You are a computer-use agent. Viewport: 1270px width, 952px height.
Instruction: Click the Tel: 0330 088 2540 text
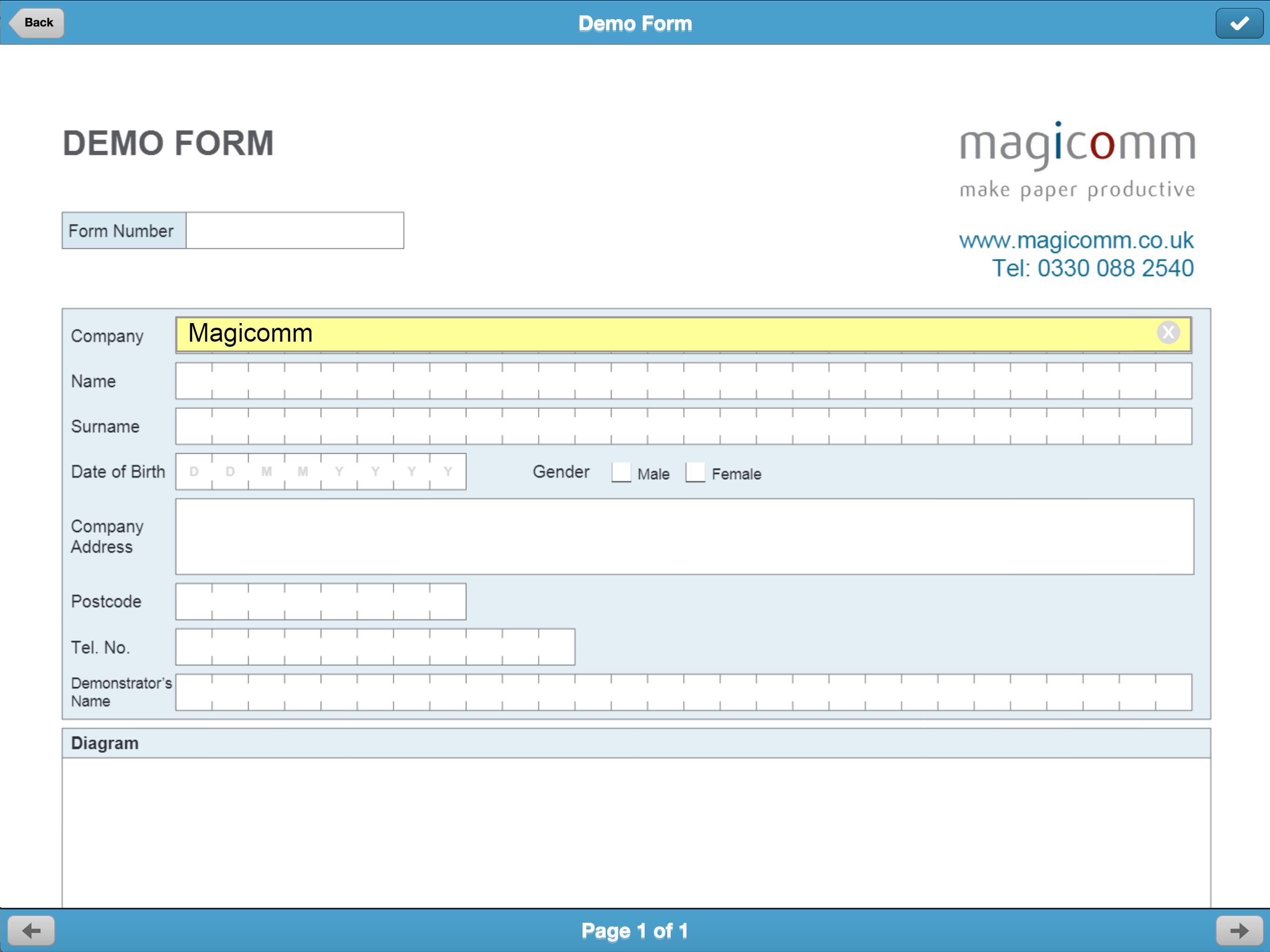[x=1092, y=268]
